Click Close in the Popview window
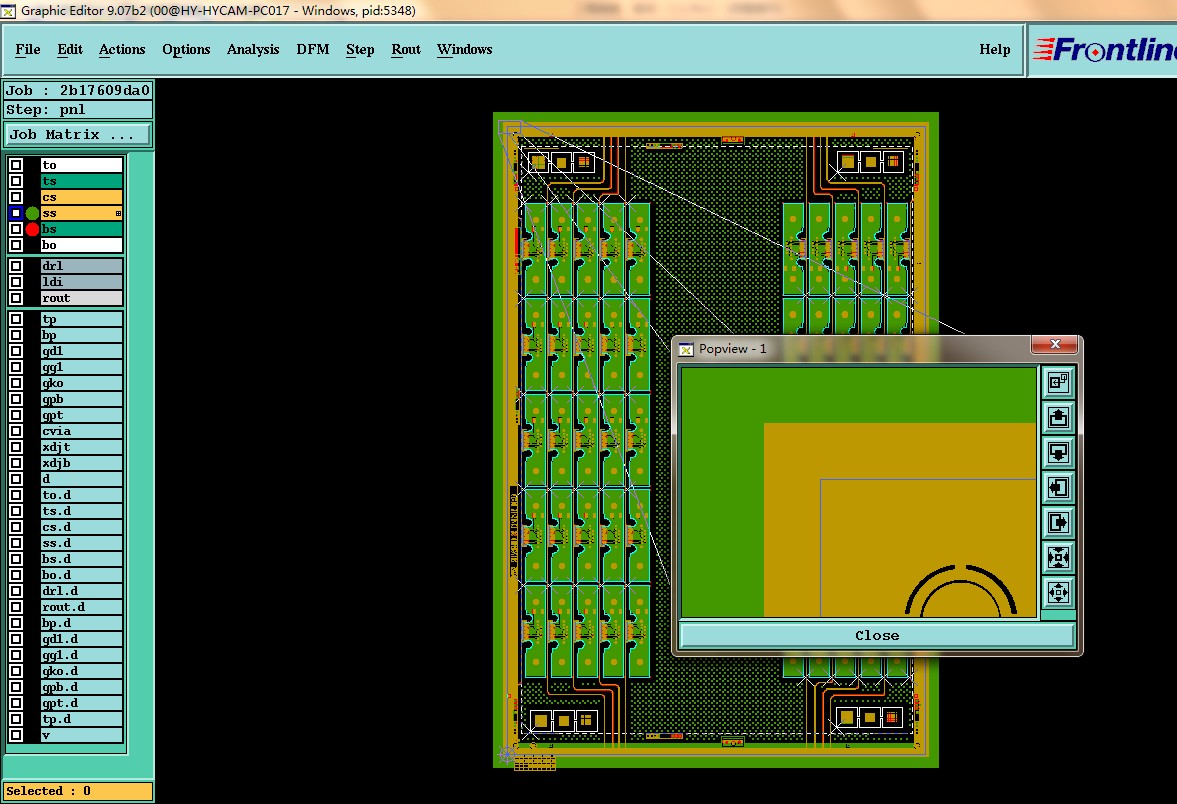This screenshot has width=1177, height=804. pyautogui.click(x=877, y=635)
